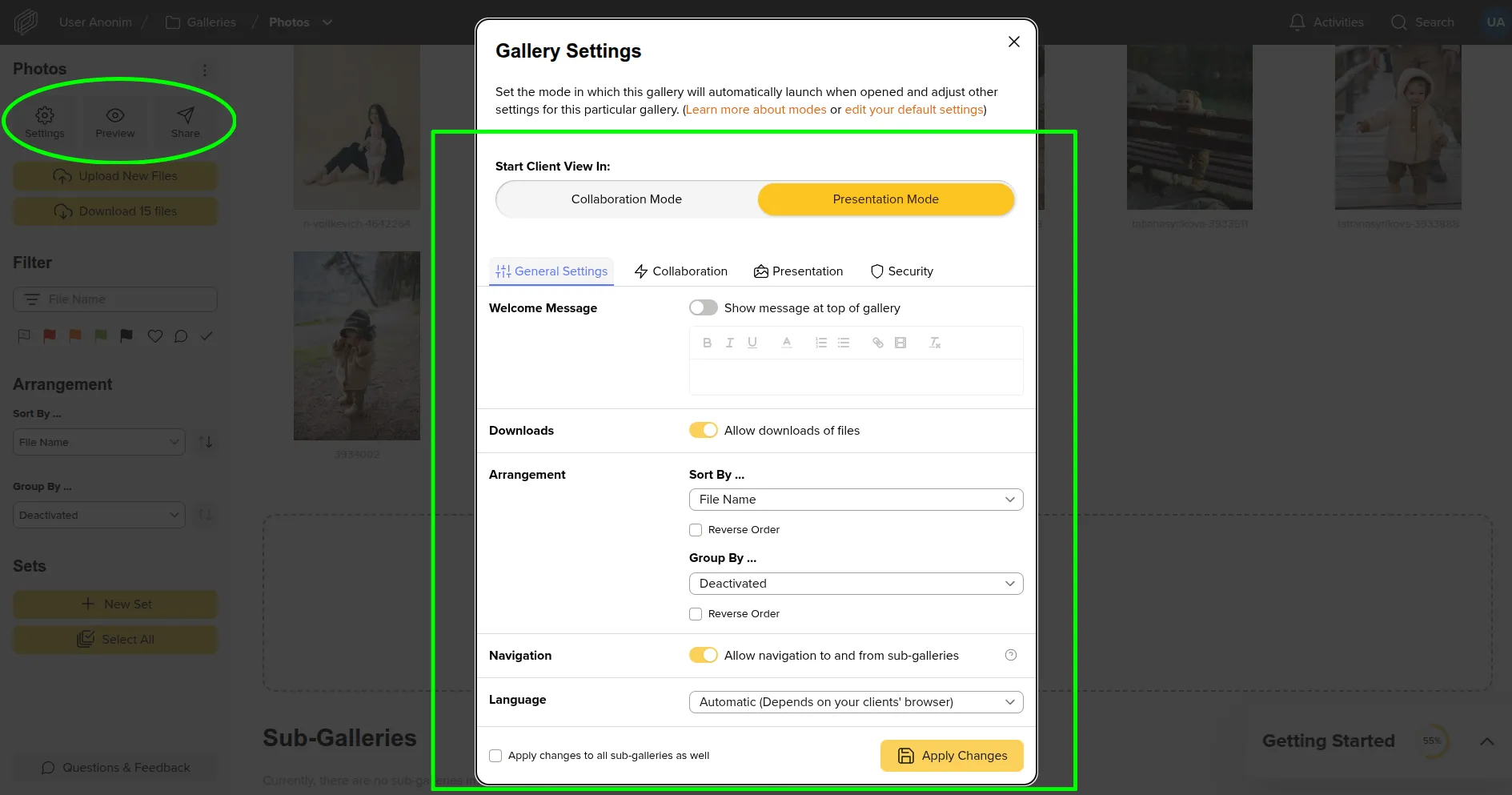Expand the Language selection dropdown

pos(855,701)
